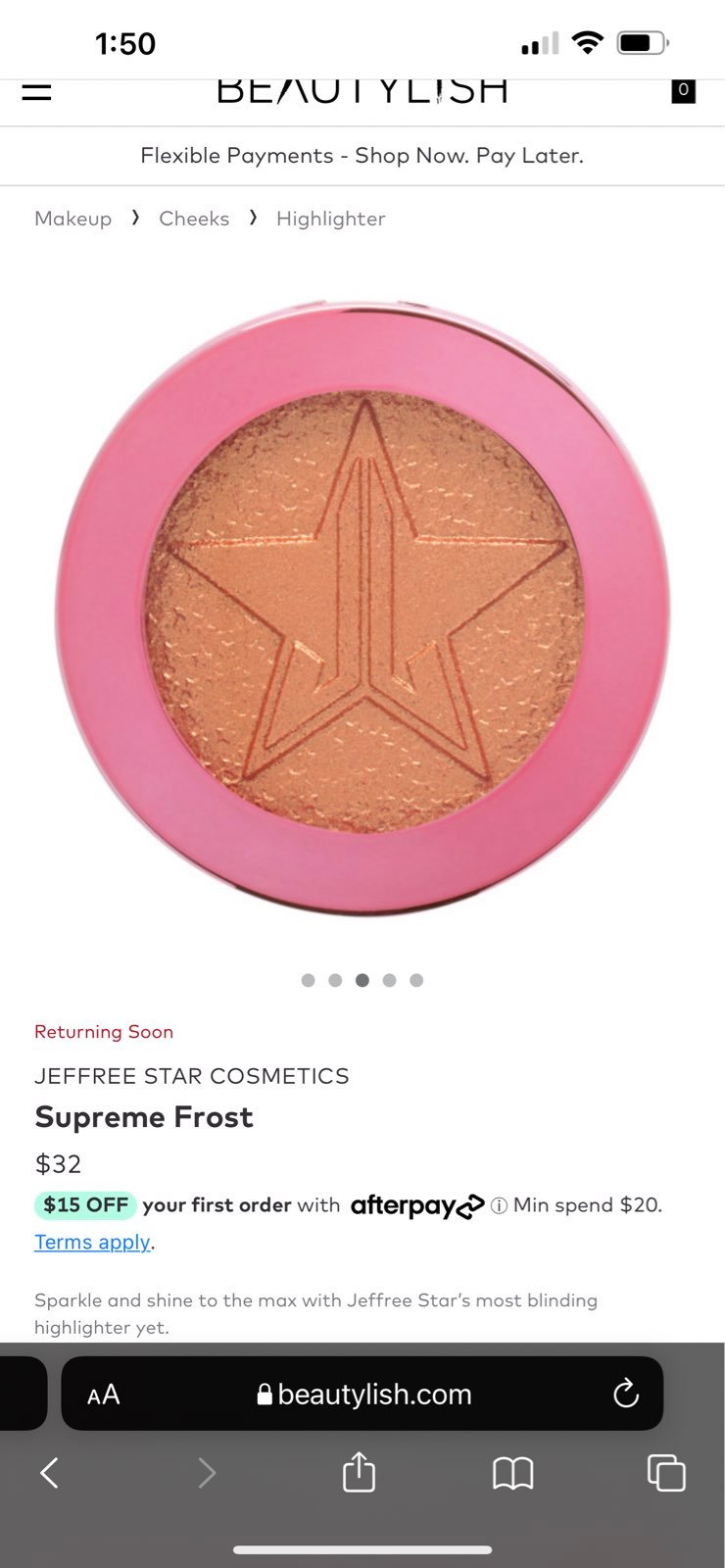Open the AA reader text options
This screenshot has width=725, height=1568.
[103, 1395]
